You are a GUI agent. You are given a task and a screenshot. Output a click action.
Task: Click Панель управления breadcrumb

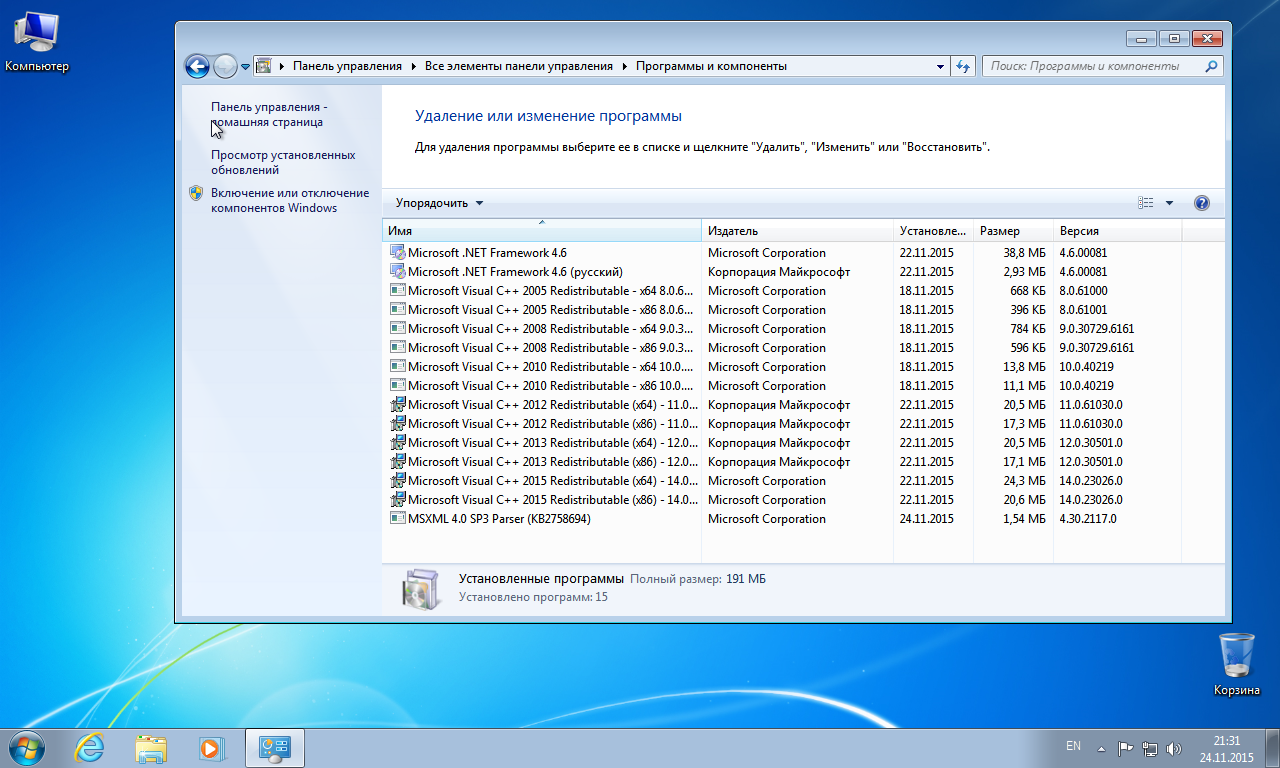347,66
